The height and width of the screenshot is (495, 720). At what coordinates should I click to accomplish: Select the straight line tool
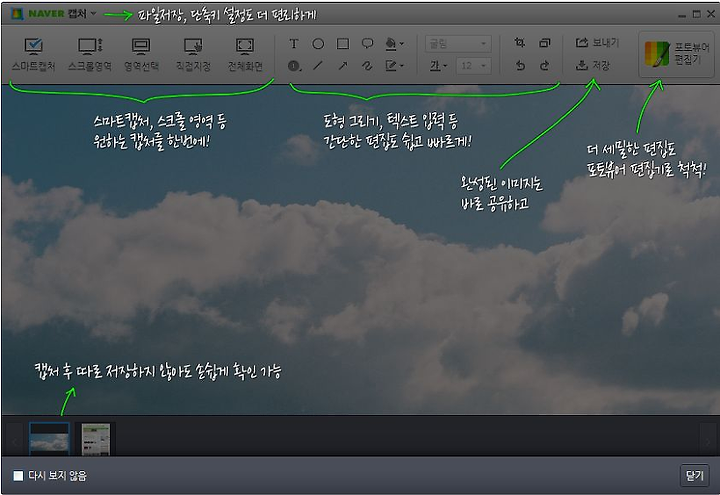coord(318,66)
